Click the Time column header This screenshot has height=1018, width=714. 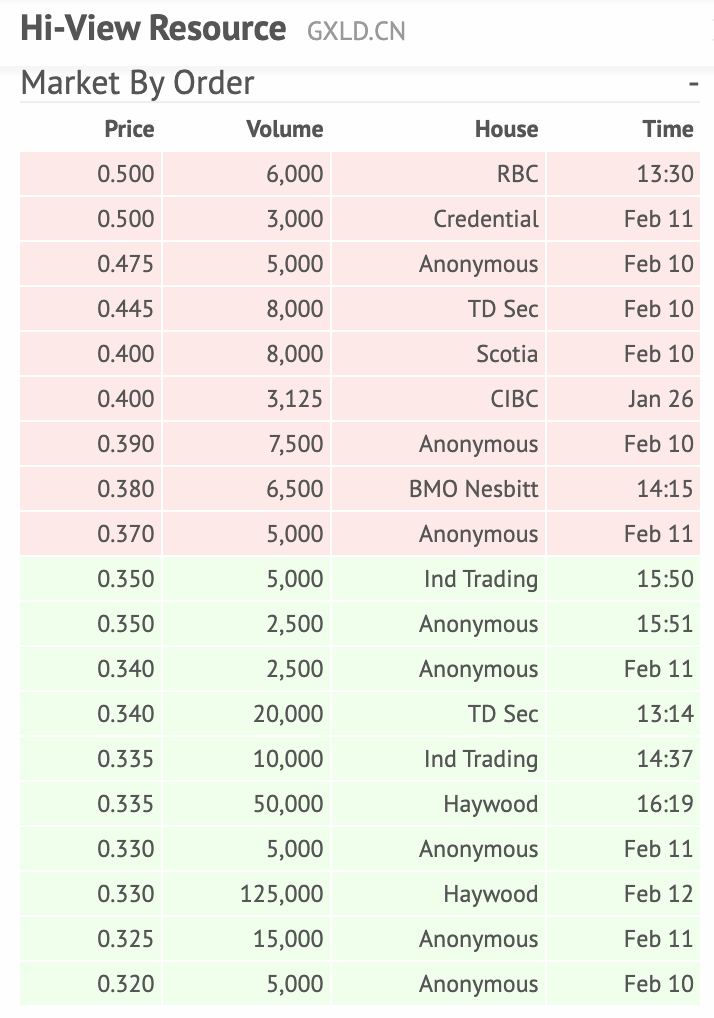coord(668,129)
